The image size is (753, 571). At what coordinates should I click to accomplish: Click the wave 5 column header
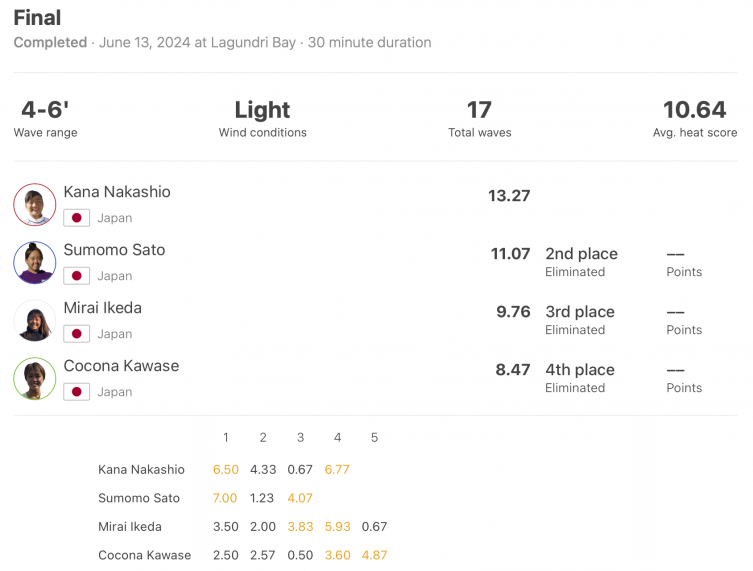[x=375, y=437]
